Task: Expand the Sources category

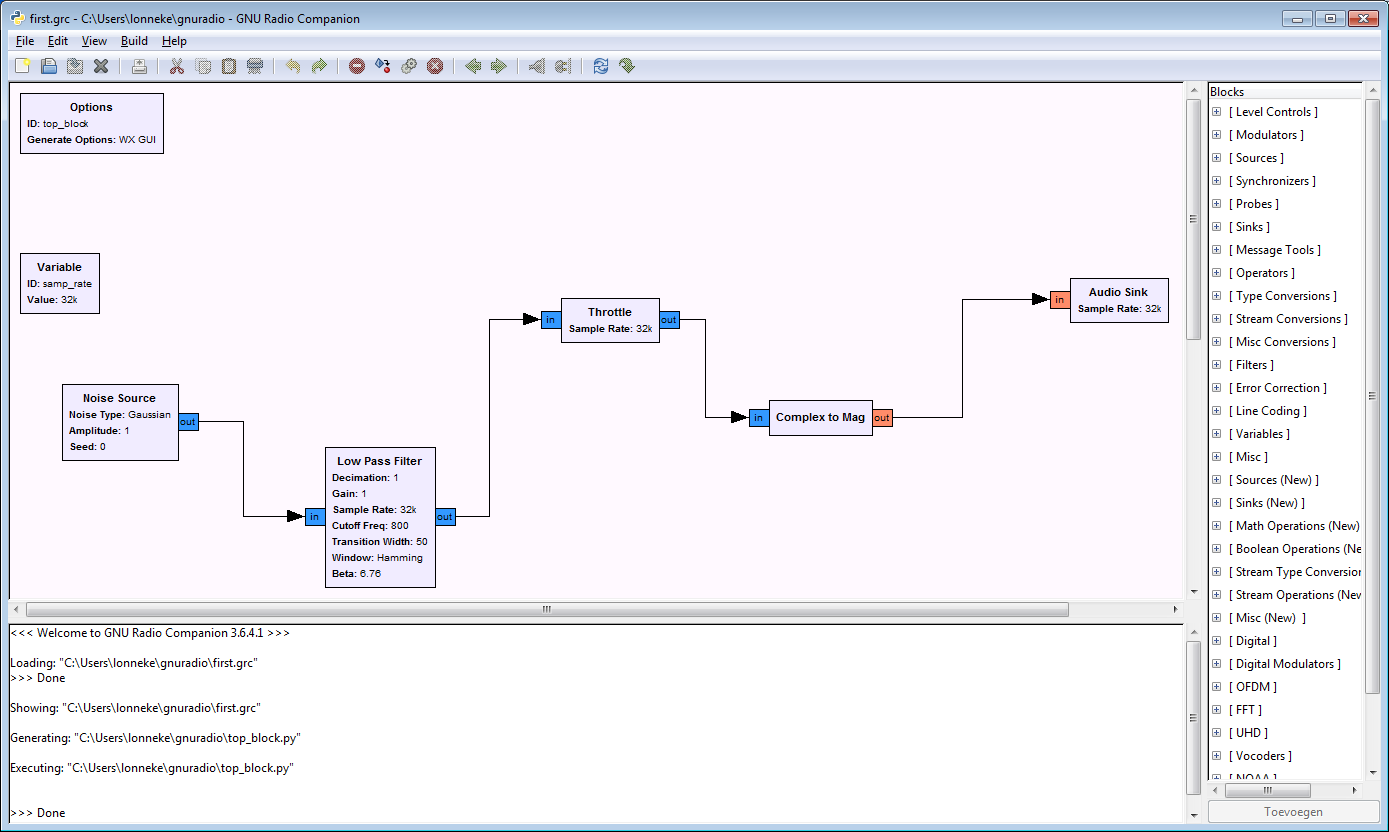Action: (x=1218, y=157)
